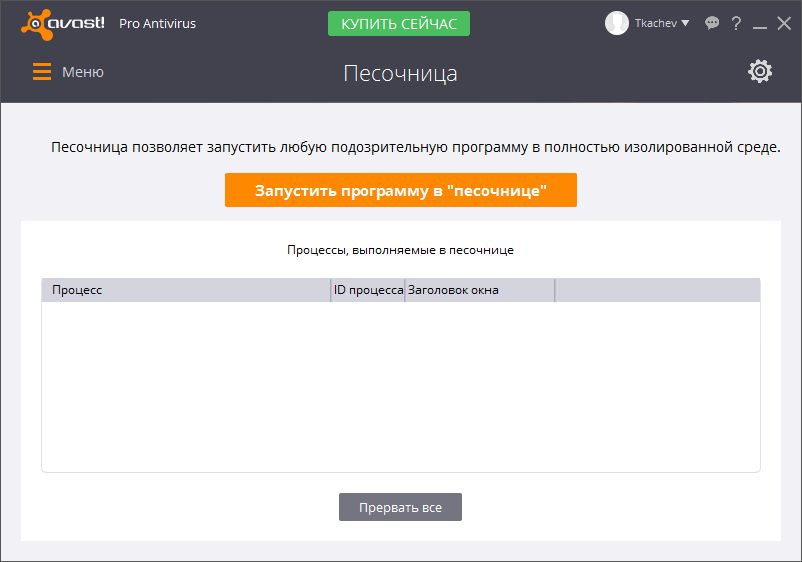Click the Tkachev user avatar

coord(616,23)
